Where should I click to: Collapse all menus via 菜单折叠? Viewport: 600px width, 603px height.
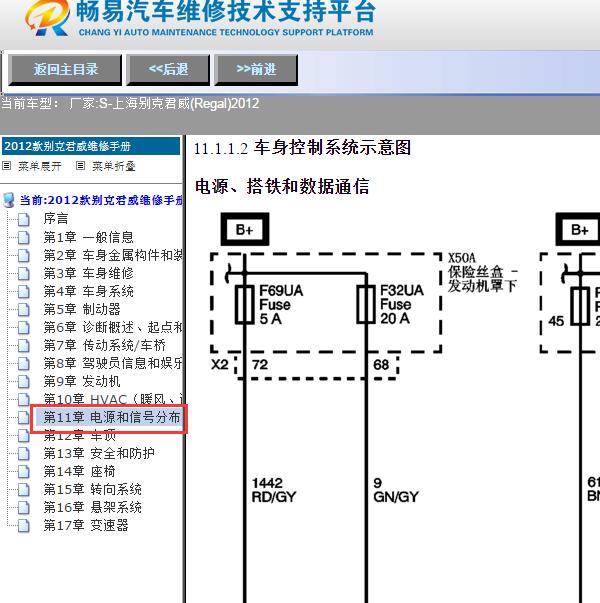tap(114, 166)
